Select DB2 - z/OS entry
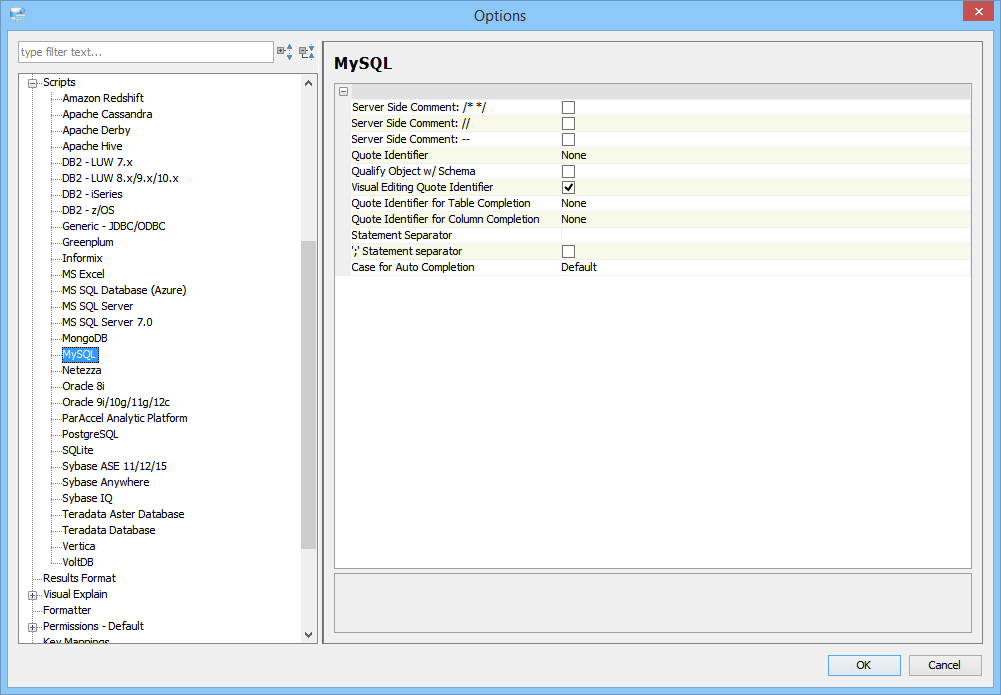The width and height of the screenshot is (1001, 695). (88, 209)
